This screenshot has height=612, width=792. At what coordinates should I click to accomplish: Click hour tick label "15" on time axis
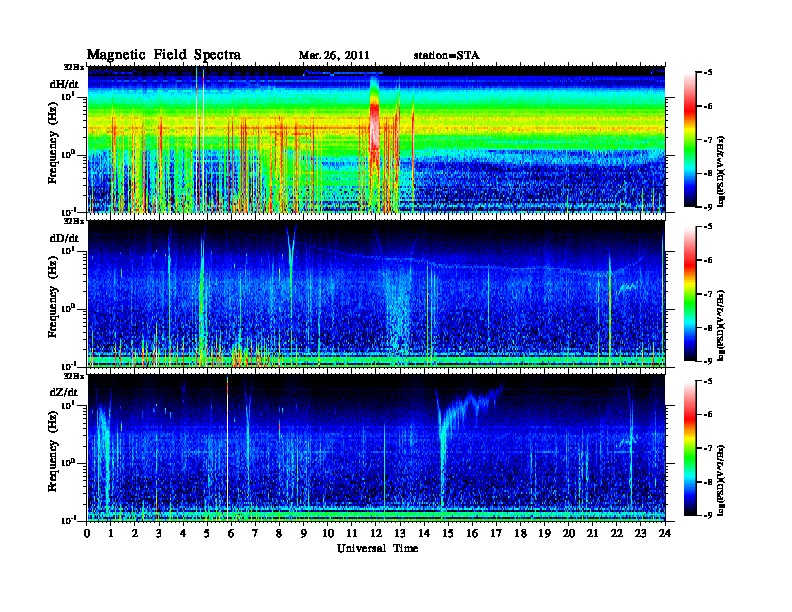[x=448, y=534]
